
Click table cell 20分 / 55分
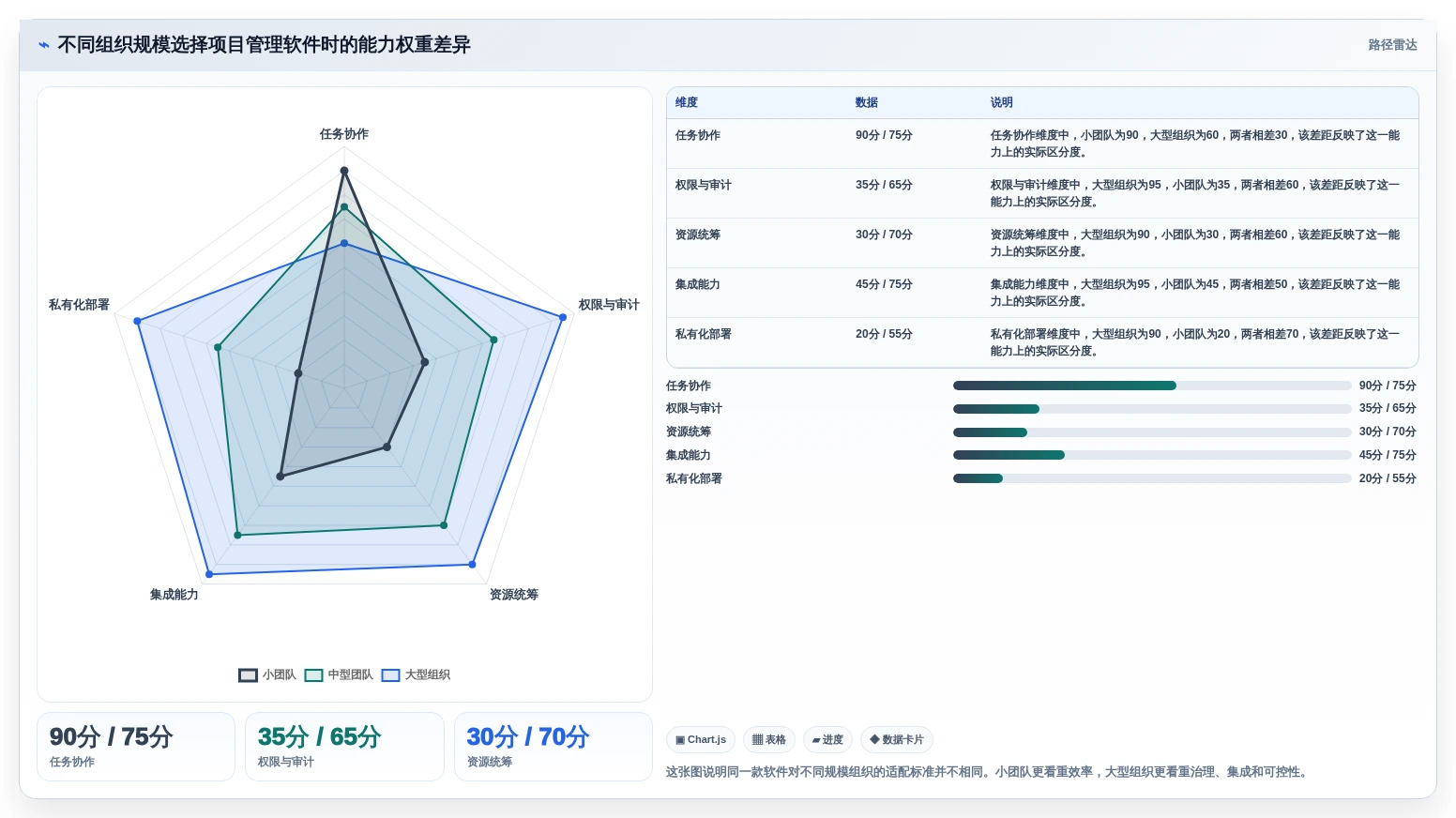coord(884,335)
